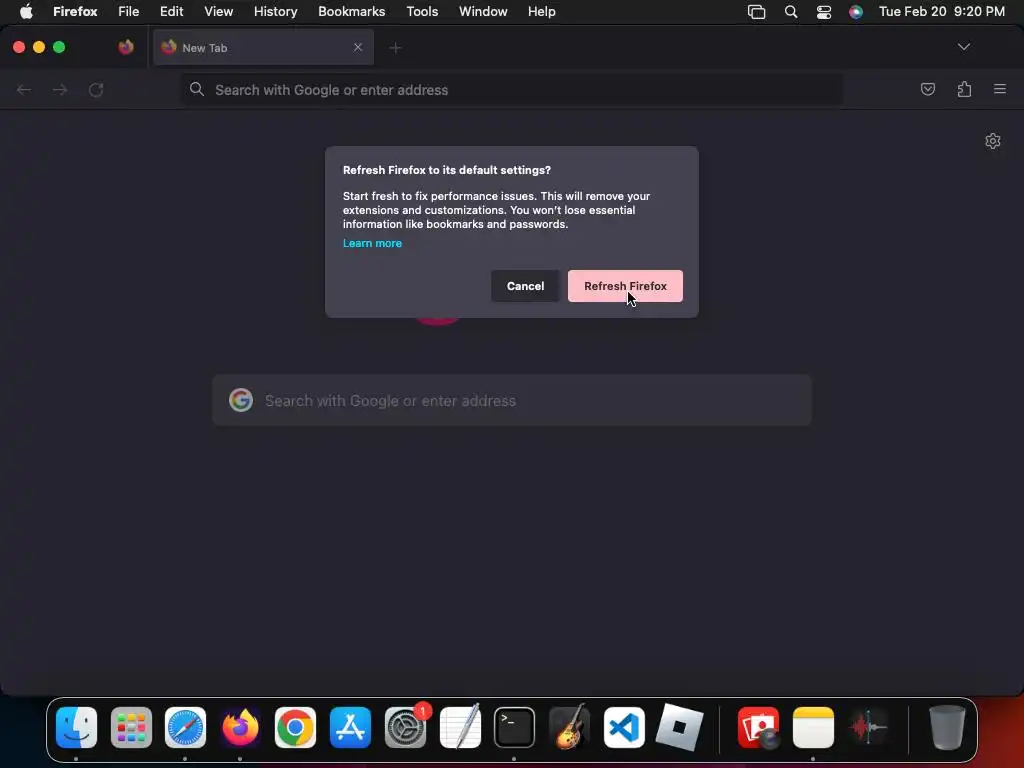This screenshot has height=768, width=1024.
Task: Launch Safari from the Dock
Action: click(x=185, y=728)
